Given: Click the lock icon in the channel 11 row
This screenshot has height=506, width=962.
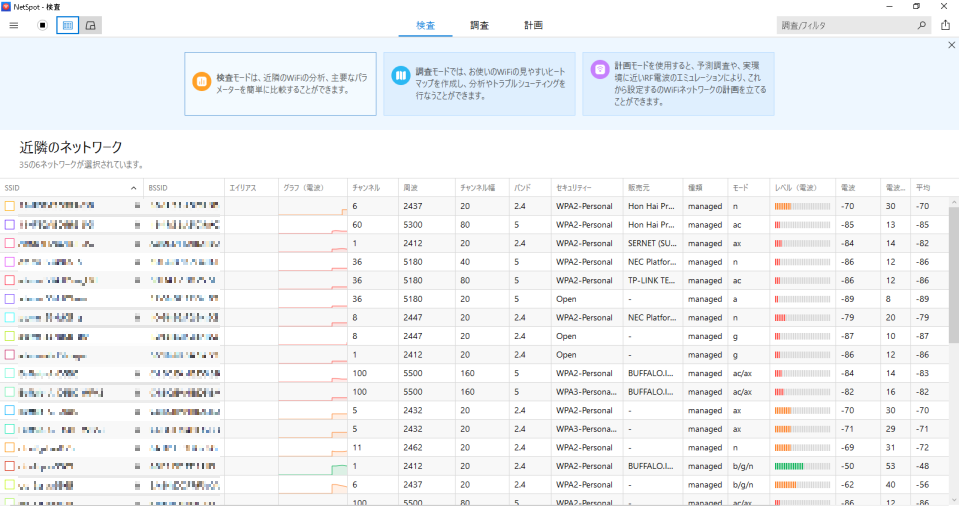Looking at the screenshot, I should tap(137, 448).
